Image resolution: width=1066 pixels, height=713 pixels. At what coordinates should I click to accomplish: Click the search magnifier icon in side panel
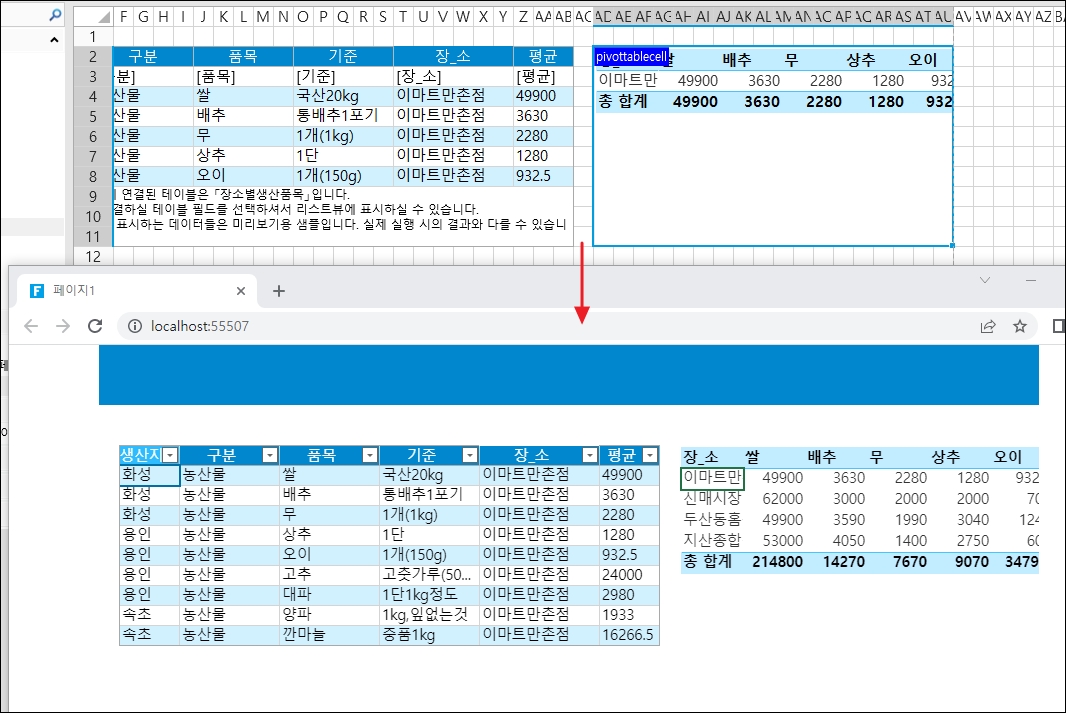[x=56, y=15]
